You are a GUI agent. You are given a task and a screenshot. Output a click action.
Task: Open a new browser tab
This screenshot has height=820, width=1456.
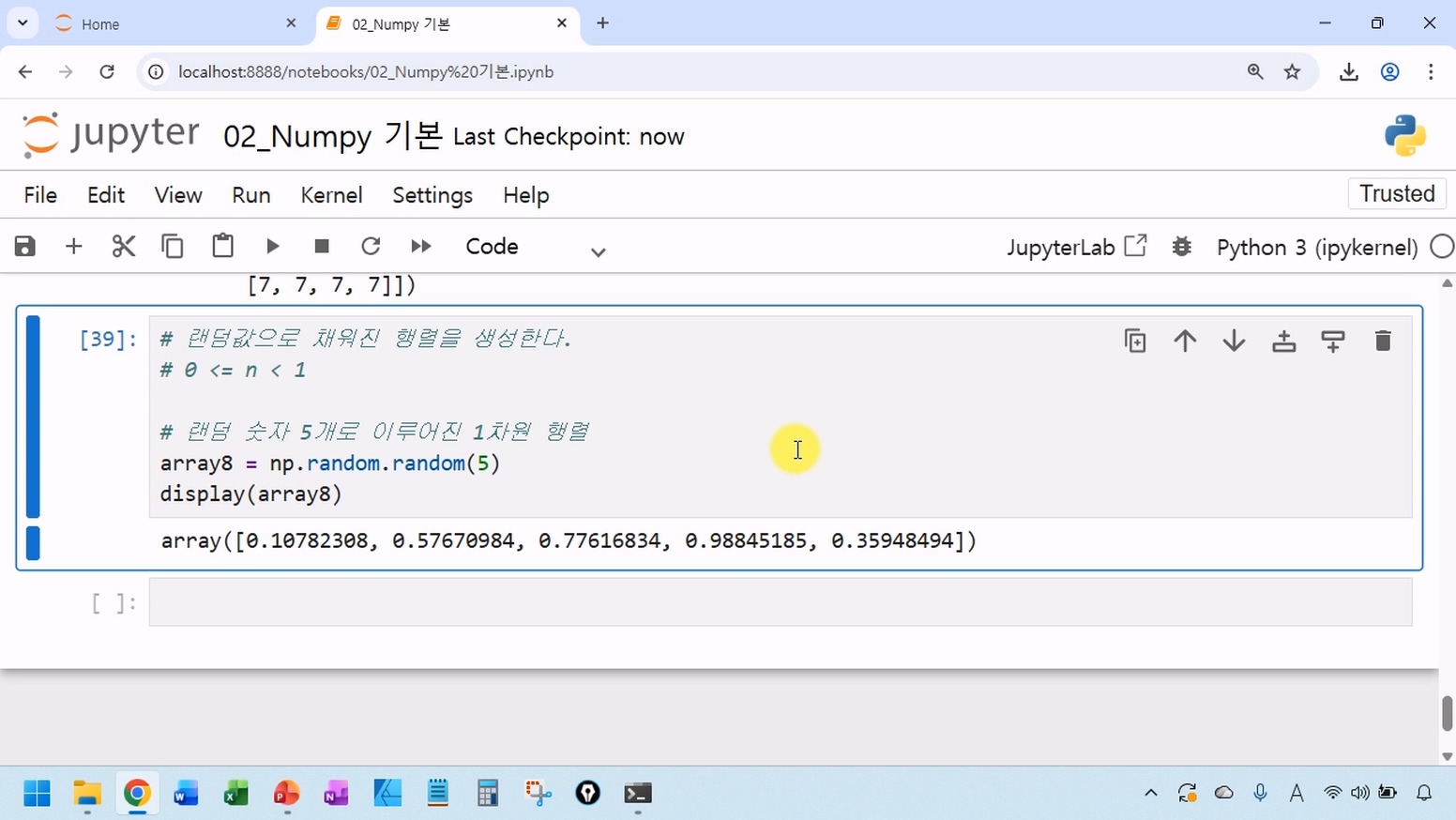(x=602, y=23)
